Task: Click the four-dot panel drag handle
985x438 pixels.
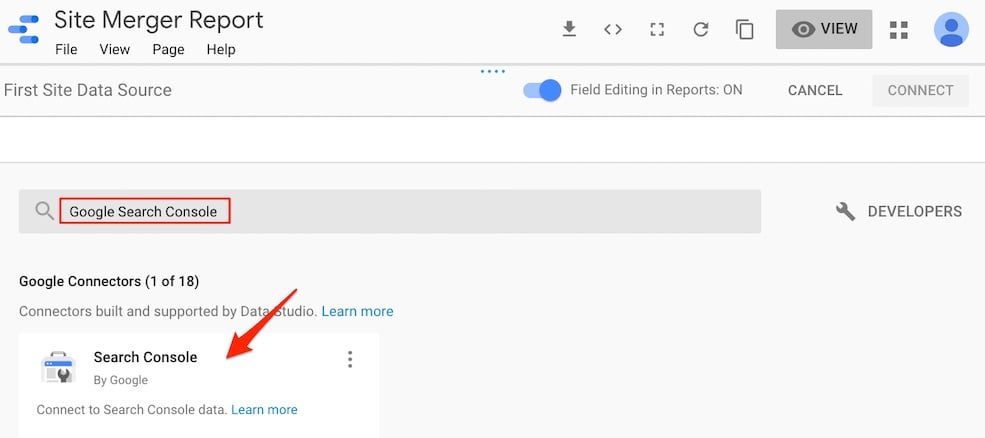Action: click(x=492, y=72)
